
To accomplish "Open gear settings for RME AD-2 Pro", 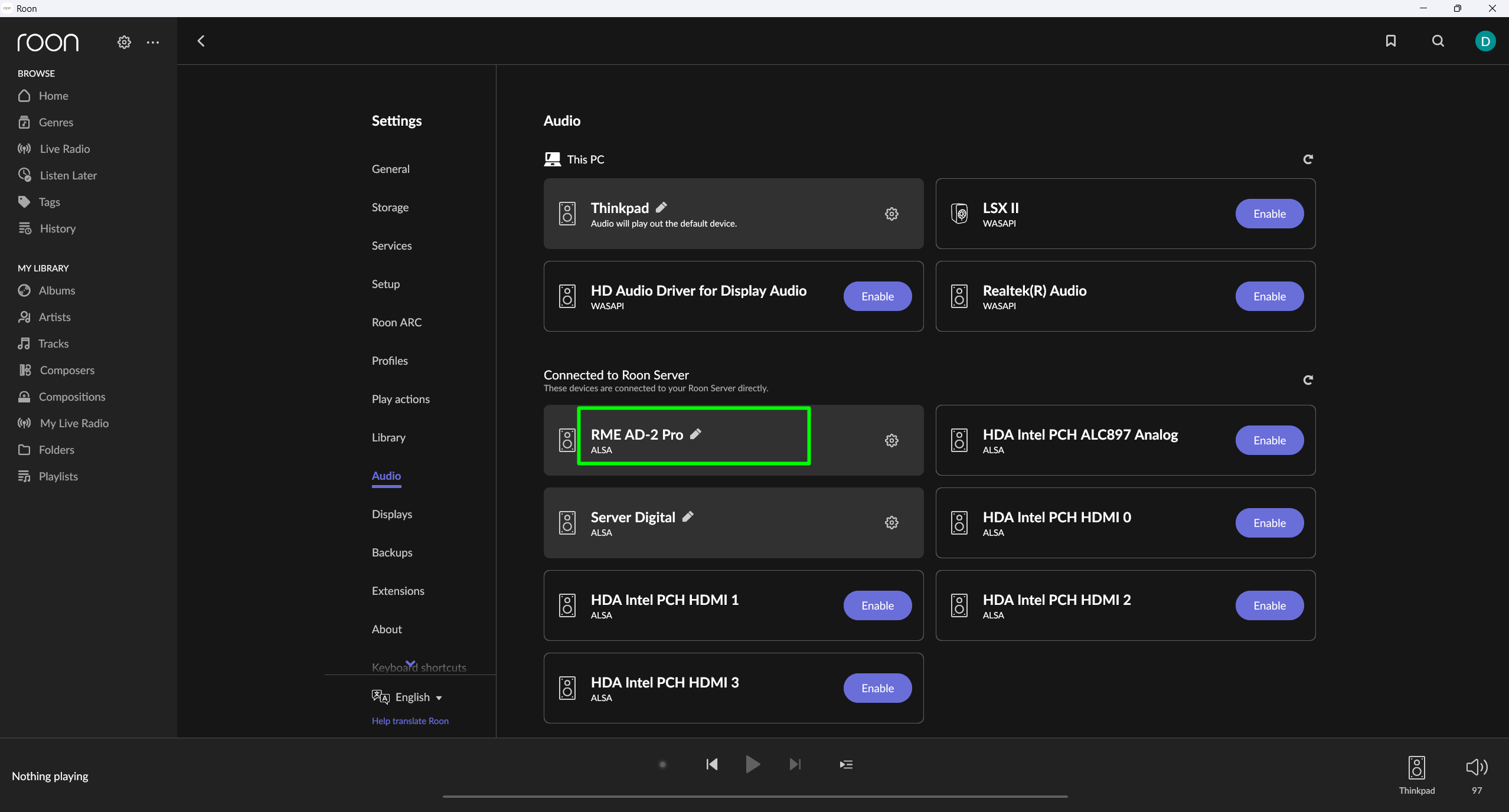I will 891,440.
